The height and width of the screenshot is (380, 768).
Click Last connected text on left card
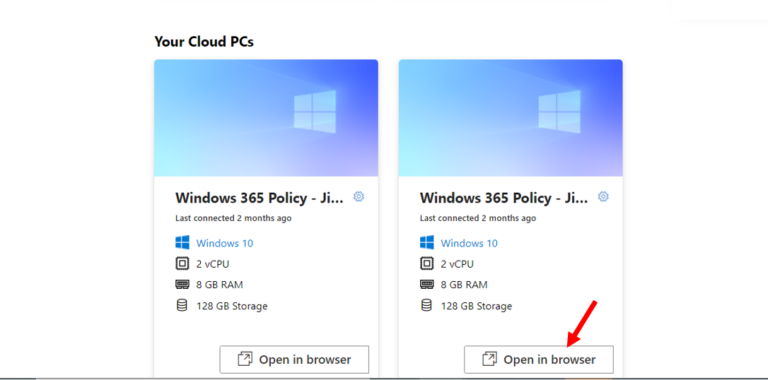(x=233, y=218)
